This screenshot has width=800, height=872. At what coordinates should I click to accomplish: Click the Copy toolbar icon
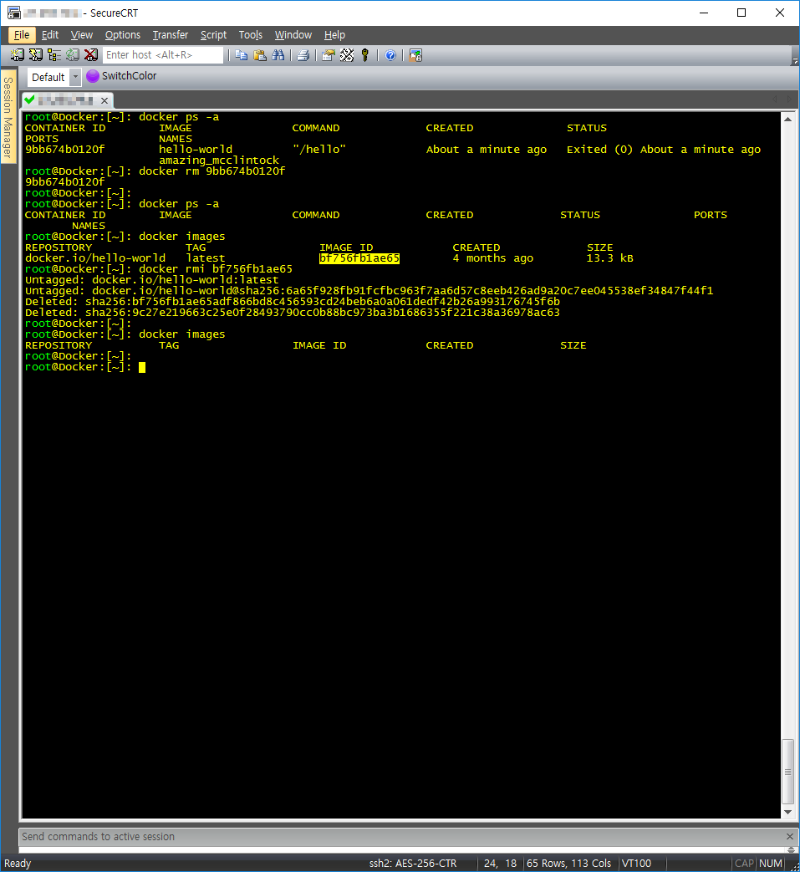(x=241, y=55)
